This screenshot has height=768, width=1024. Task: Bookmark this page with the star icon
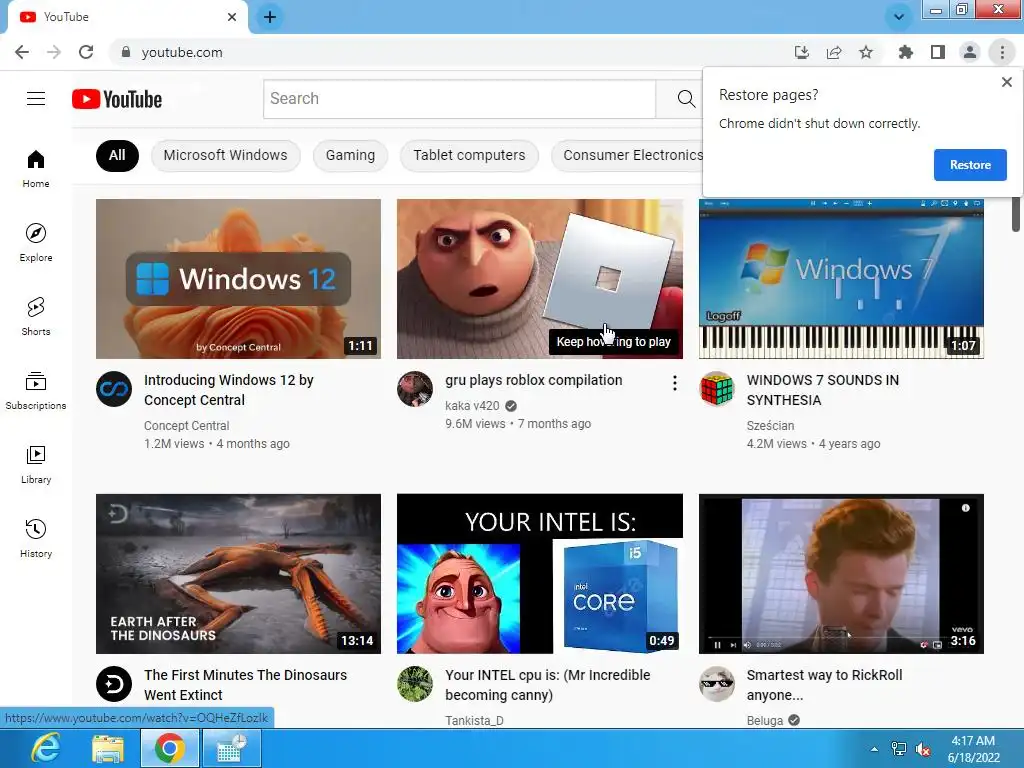(866, 52)
